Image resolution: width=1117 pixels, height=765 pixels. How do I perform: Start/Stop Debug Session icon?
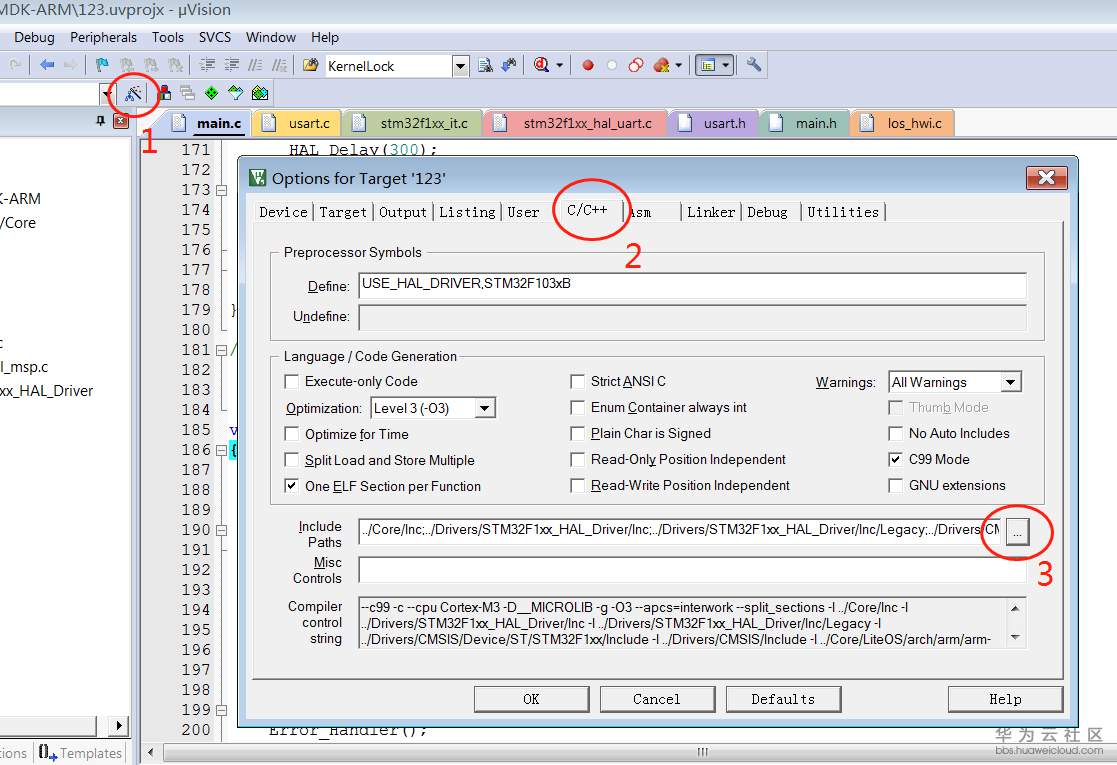(541, 66)
